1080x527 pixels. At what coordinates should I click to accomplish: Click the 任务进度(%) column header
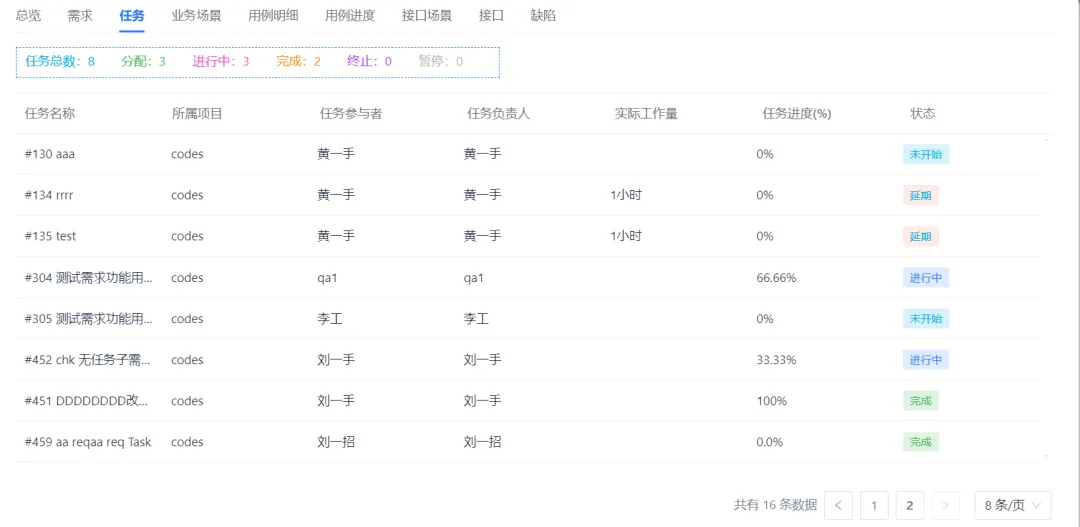(796, 113)
